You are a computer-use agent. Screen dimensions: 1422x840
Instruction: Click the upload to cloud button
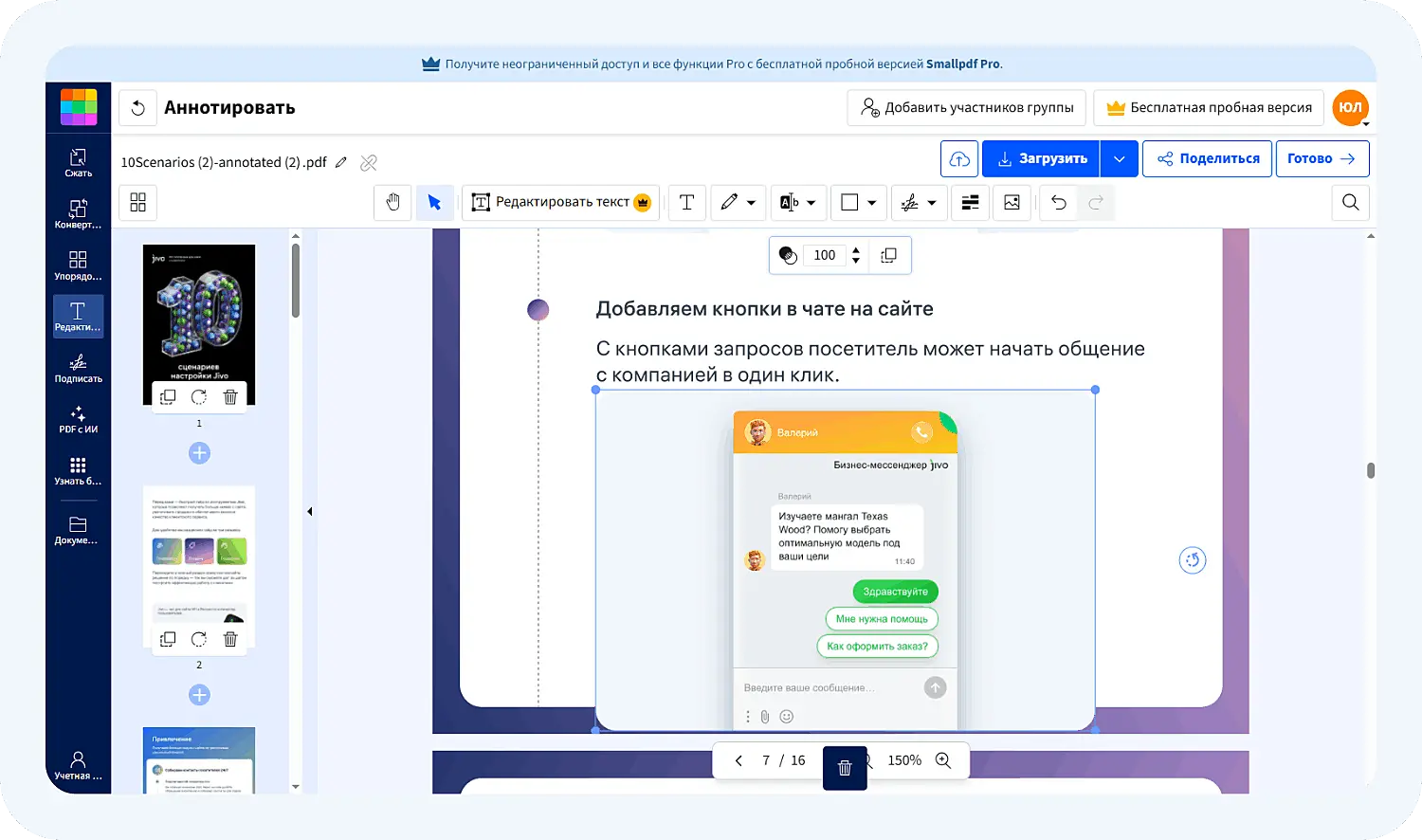[959, 158]
